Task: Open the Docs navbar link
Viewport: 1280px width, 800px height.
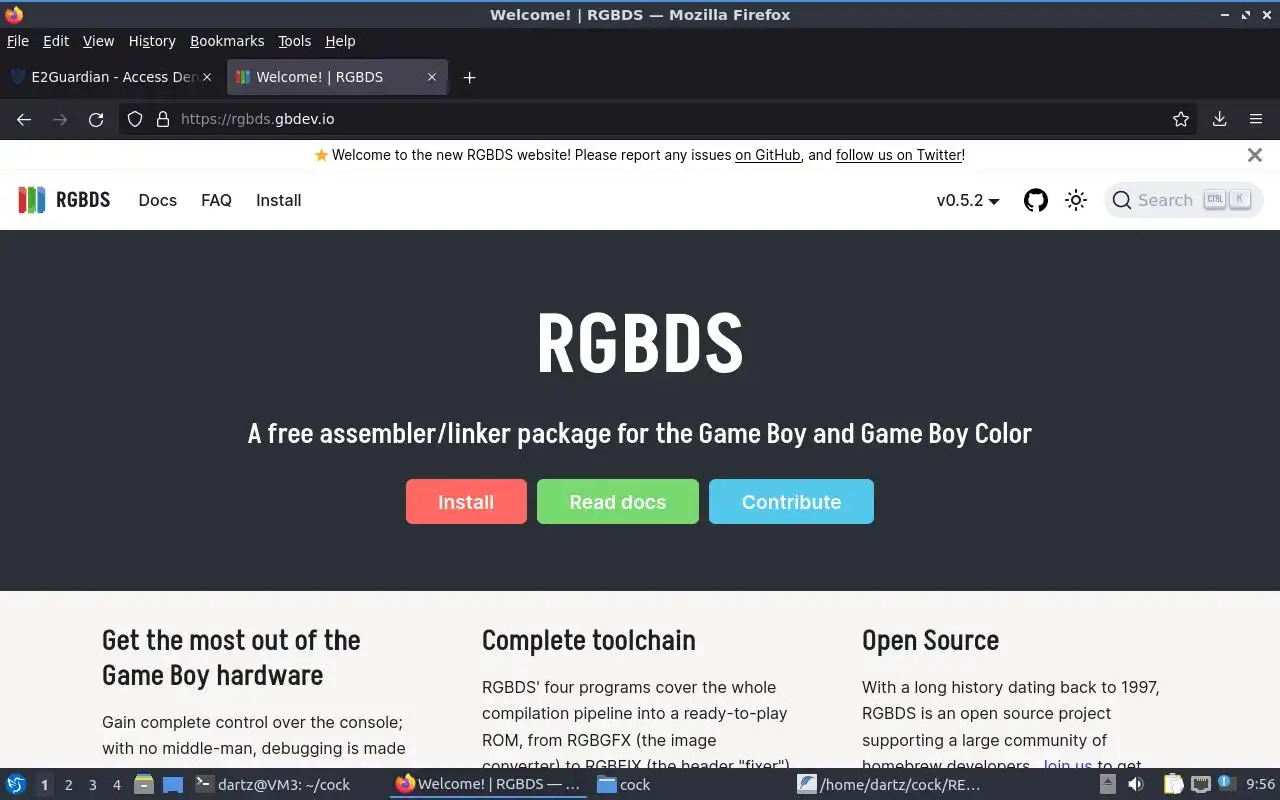Action: [158, 200]
